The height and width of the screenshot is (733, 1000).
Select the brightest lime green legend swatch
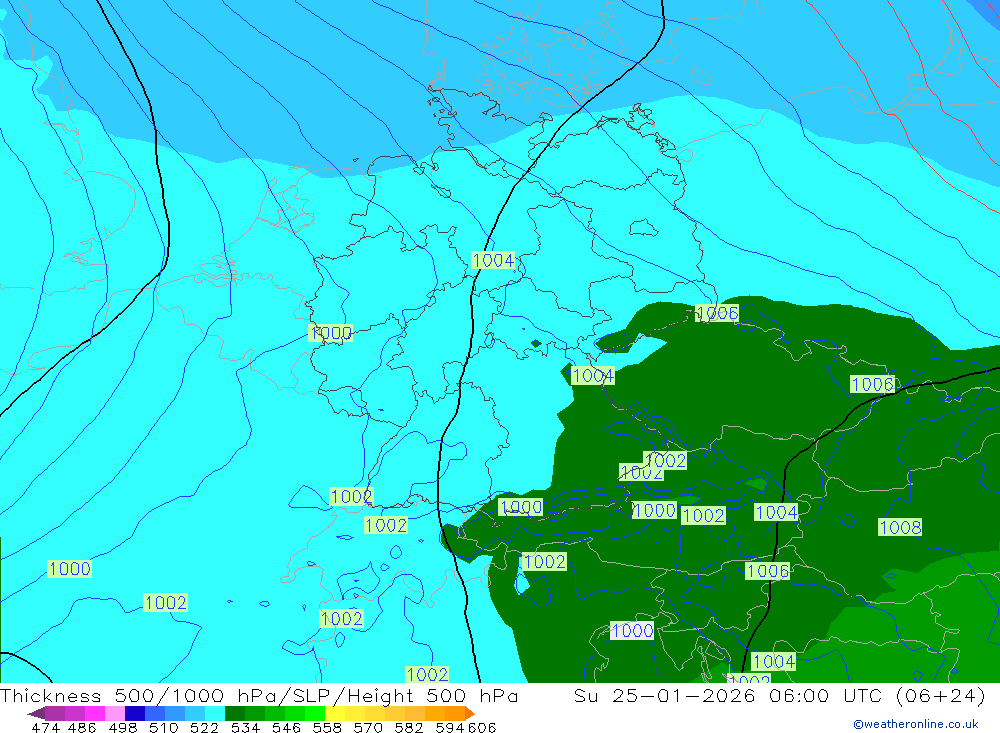tap(315, 713)
